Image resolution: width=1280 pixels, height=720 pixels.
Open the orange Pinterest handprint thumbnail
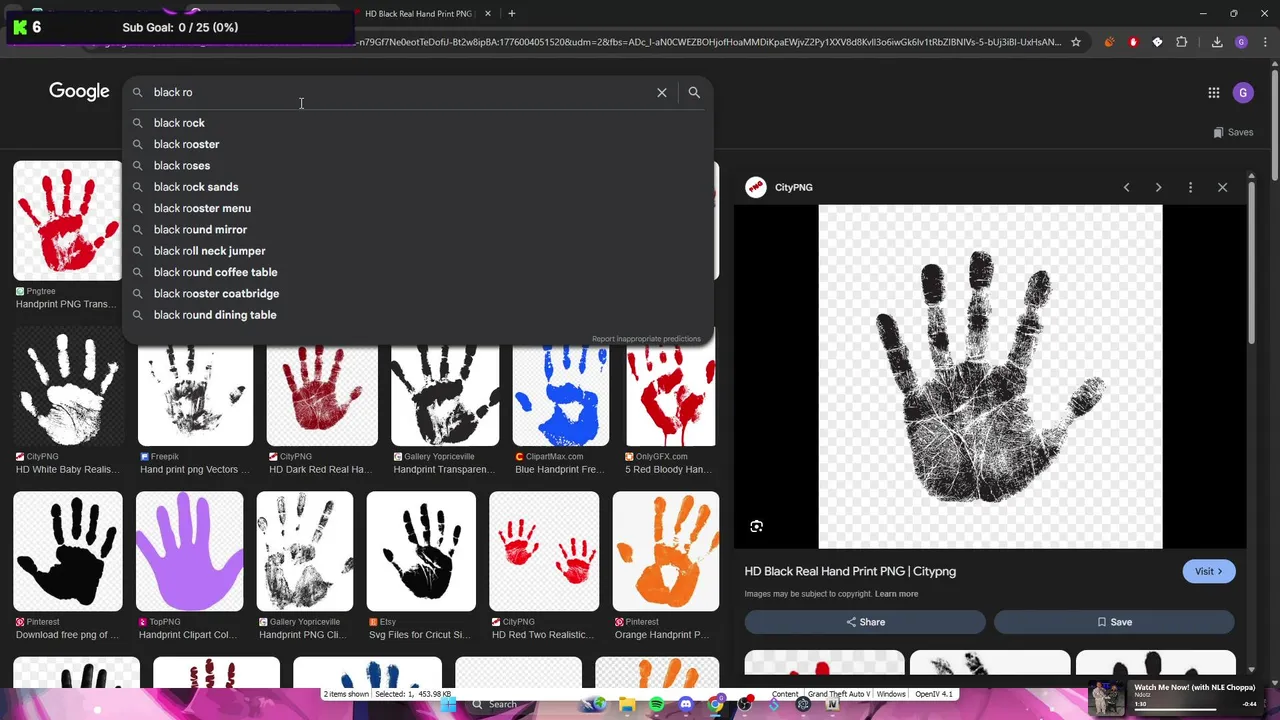665,551
